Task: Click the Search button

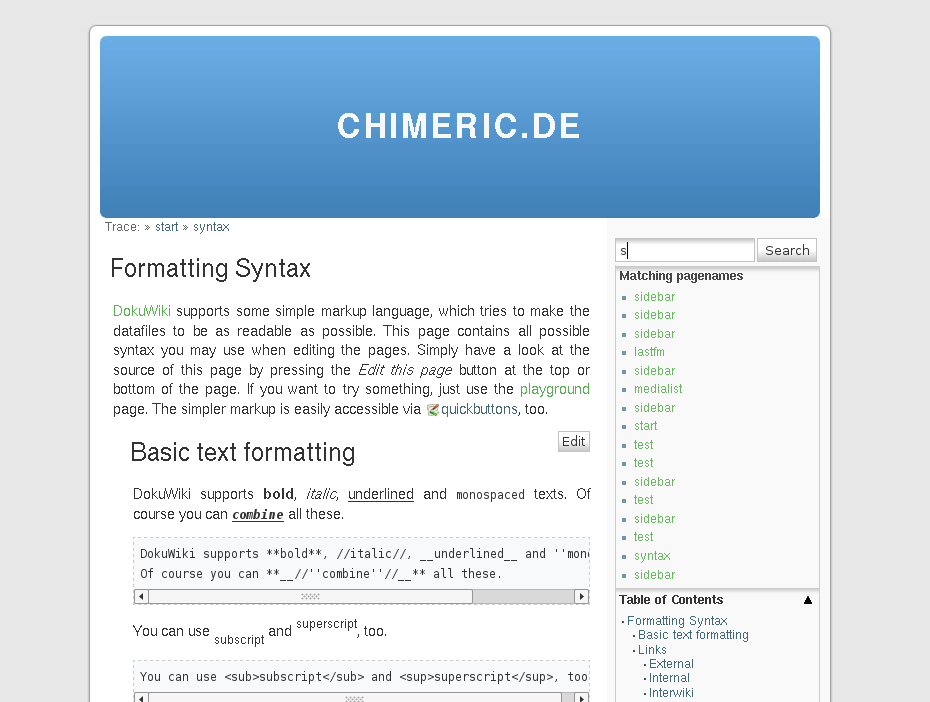Action: (787, 250)
